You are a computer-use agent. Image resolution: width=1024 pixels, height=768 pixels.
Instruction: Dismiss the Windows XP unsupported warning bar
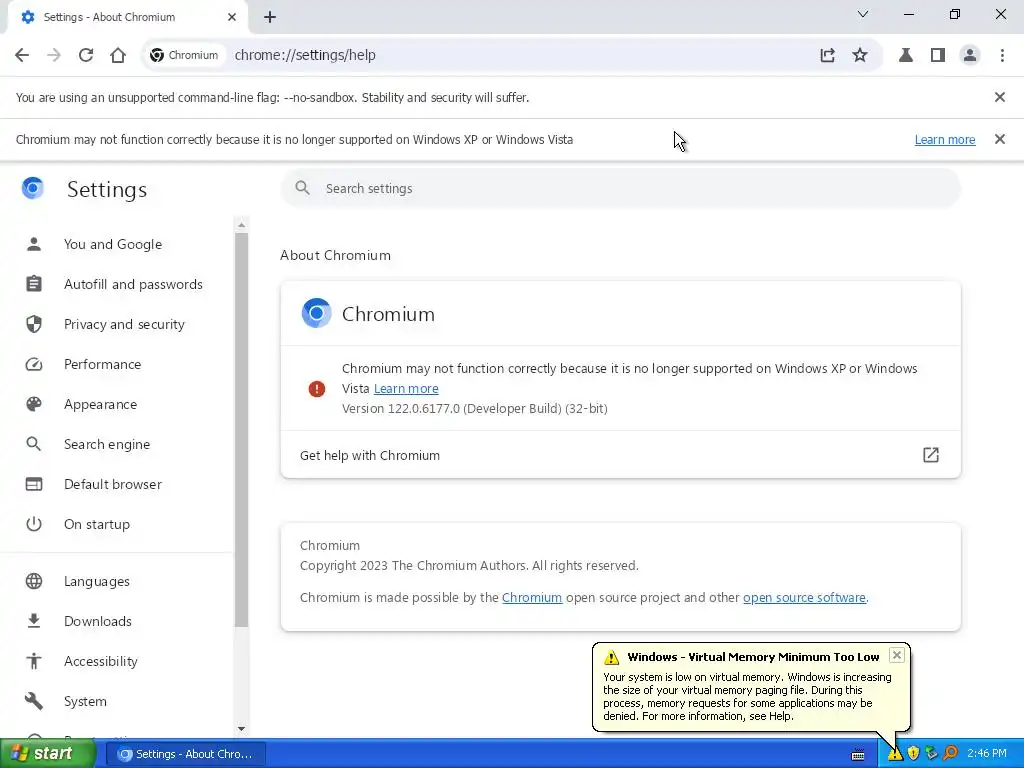(x=999, y=139)
